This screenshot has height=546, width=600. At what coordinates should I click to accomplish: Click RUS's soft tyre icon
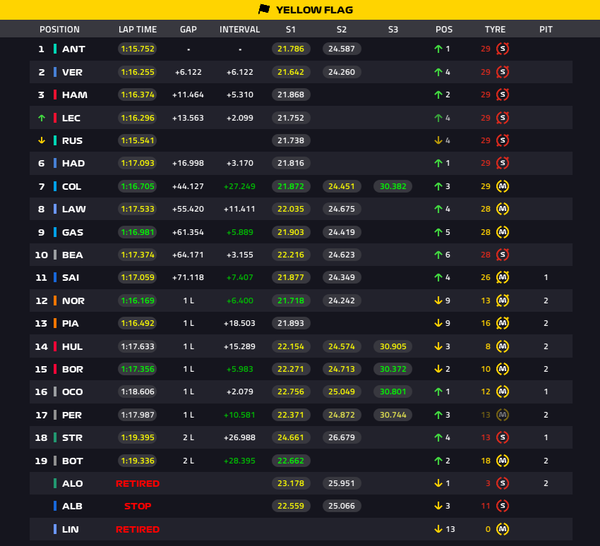coord(502,140)
